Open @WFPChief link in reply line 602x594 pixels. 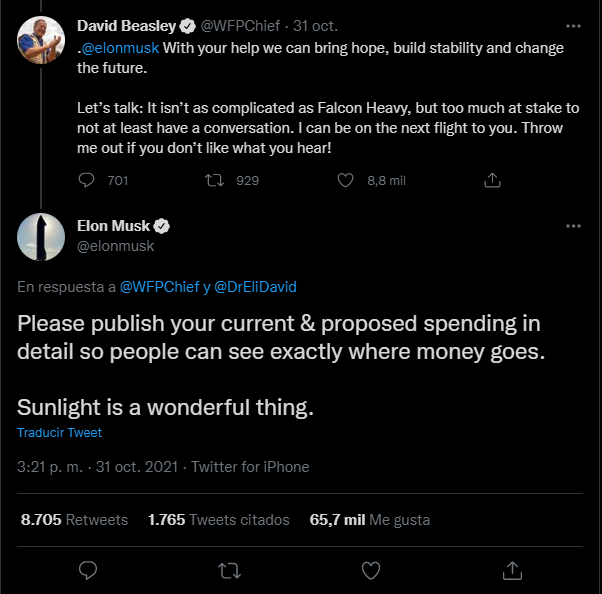tap(158, 287)
